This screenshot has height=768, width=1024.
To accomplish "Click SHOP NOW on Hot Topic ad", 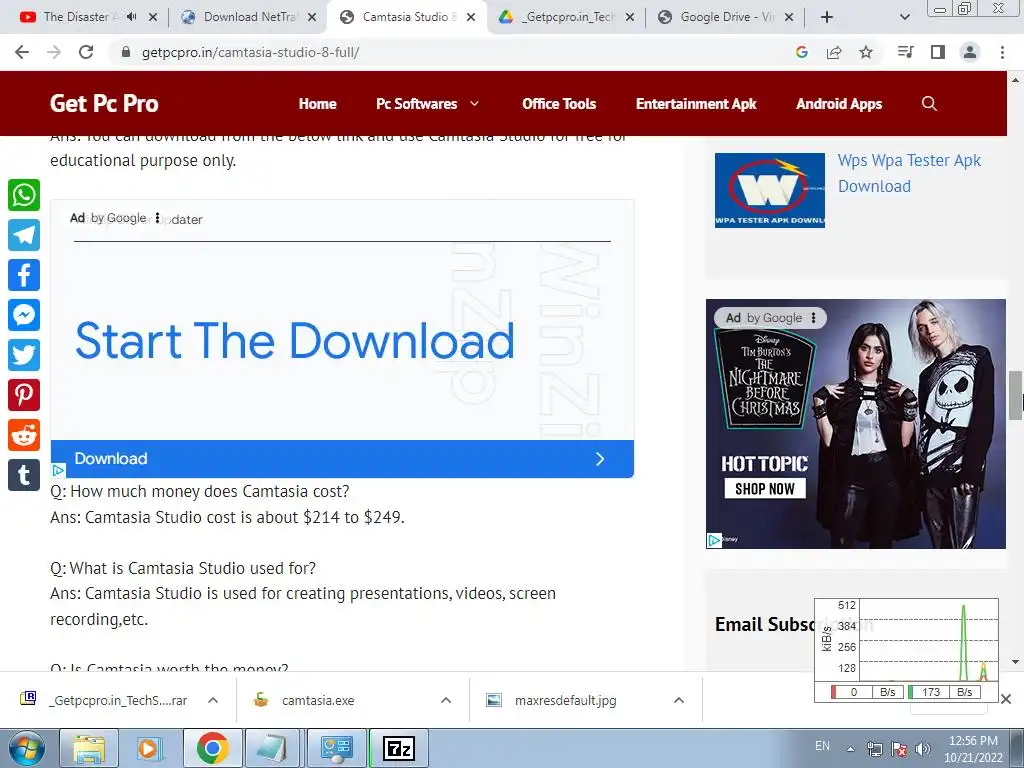I will (x=765, y=488).
